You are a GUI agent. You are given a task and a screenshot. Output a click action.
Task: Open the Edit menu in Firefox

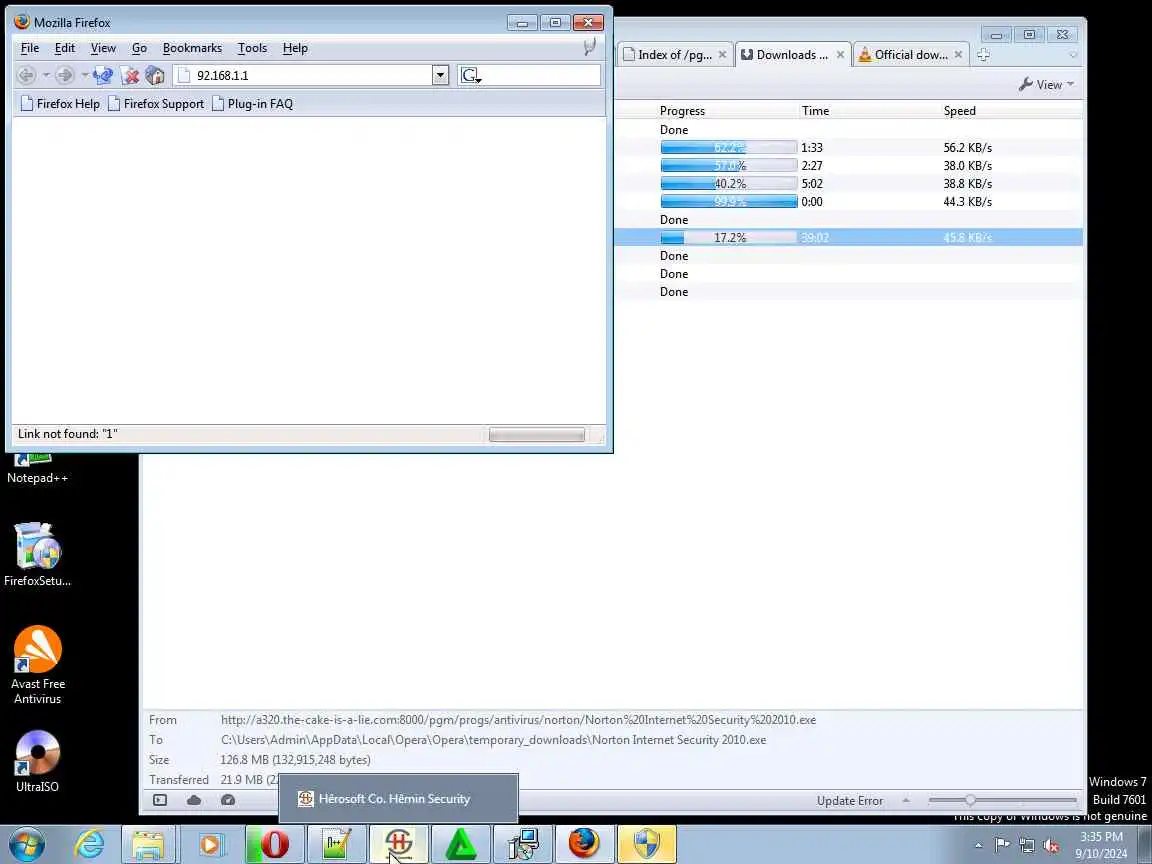pyautogui.click(x=65, y=48)
